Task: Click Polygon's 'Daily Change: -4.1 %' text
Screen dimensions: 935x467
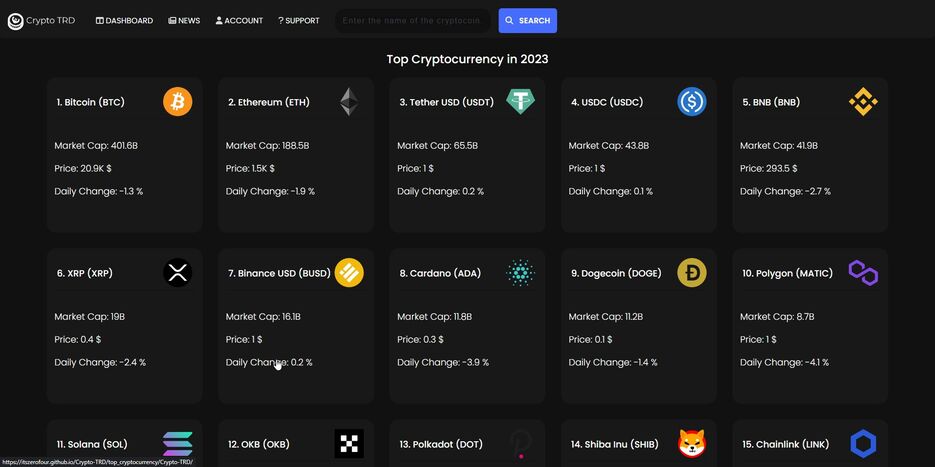Action: click(785, 363)
